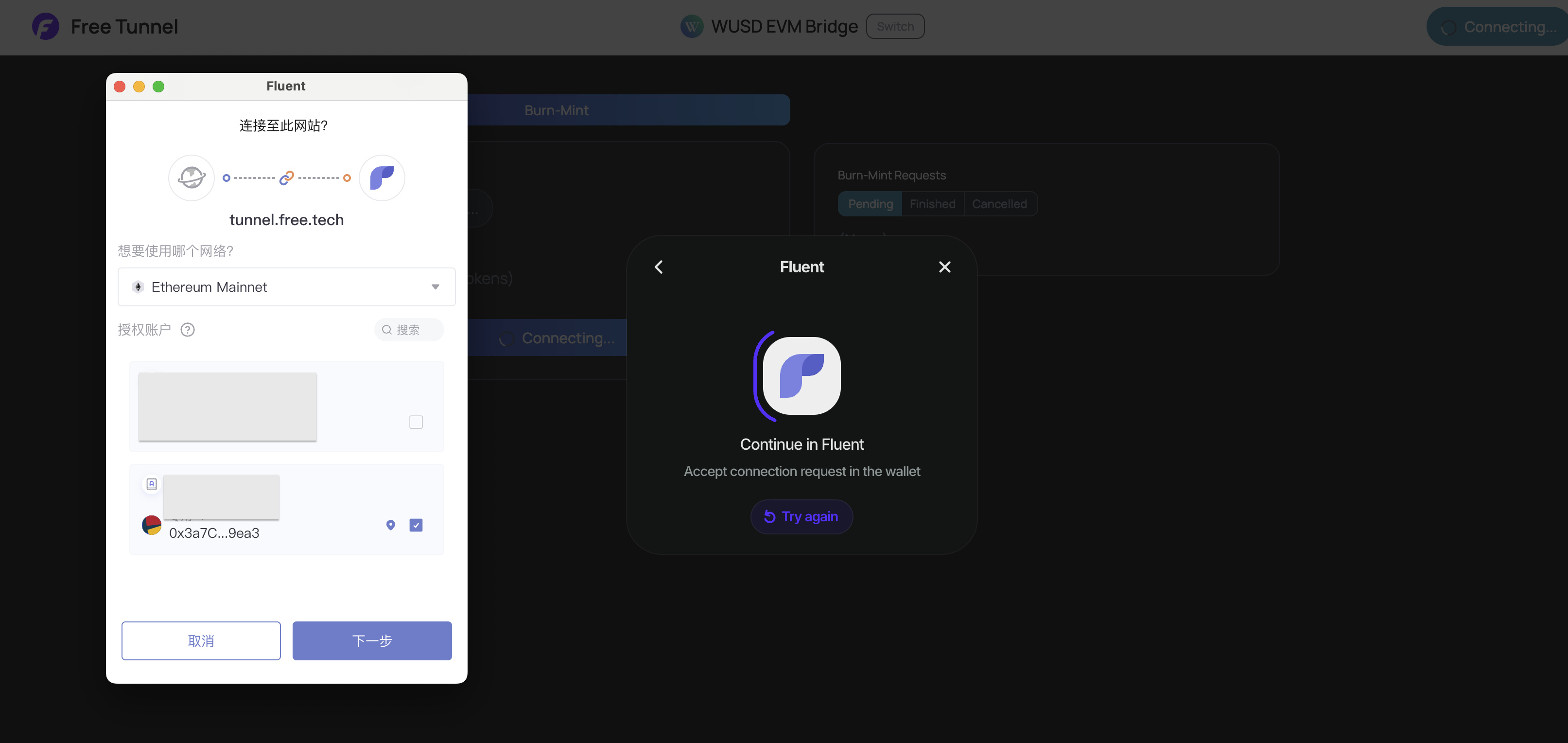The width and height of the screenshot is (1568, 743).
Task: Click the WUSD token icon in the header
Action: tap(692, 27)
